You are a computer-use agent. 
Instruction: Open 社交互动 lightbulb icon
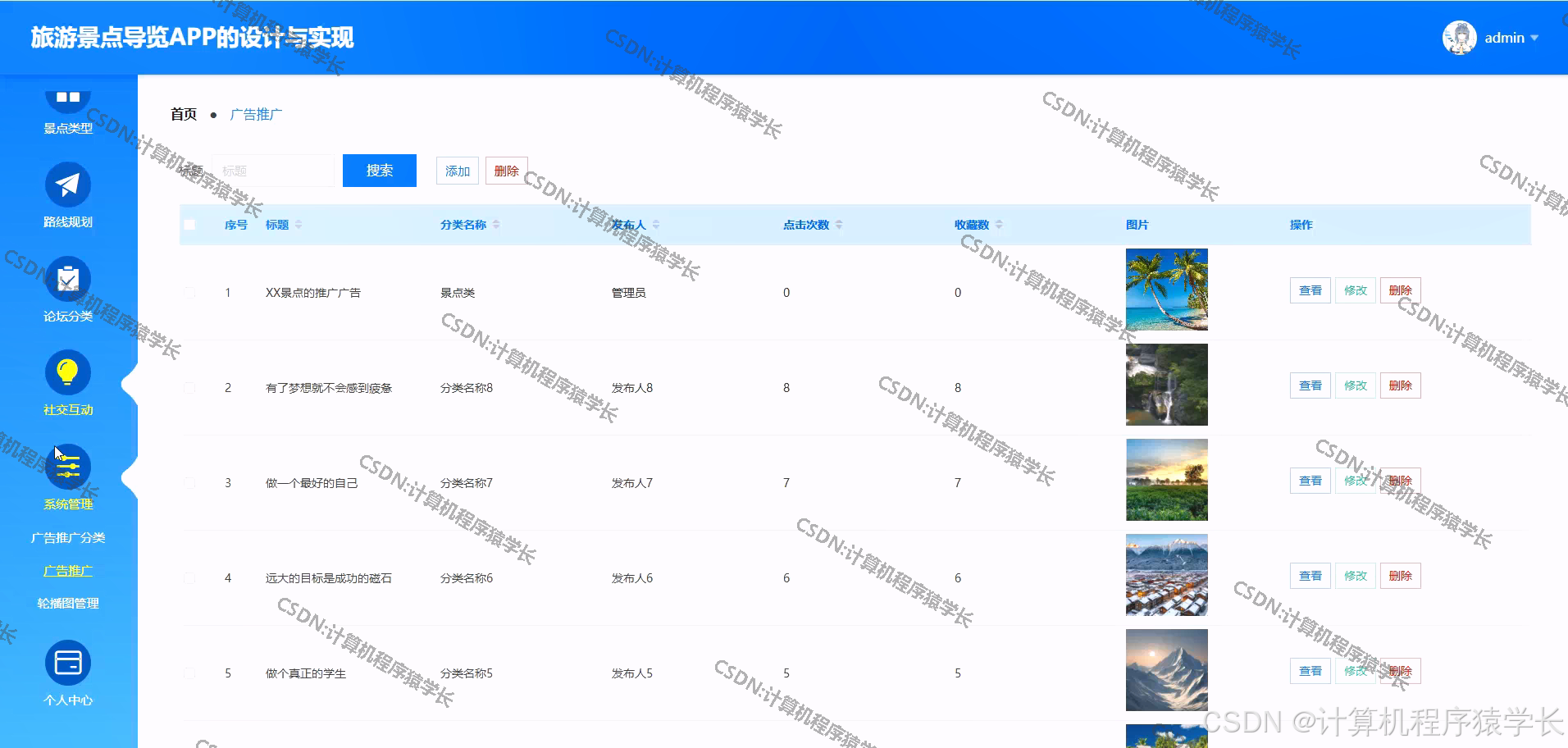(x=68, y=373)
